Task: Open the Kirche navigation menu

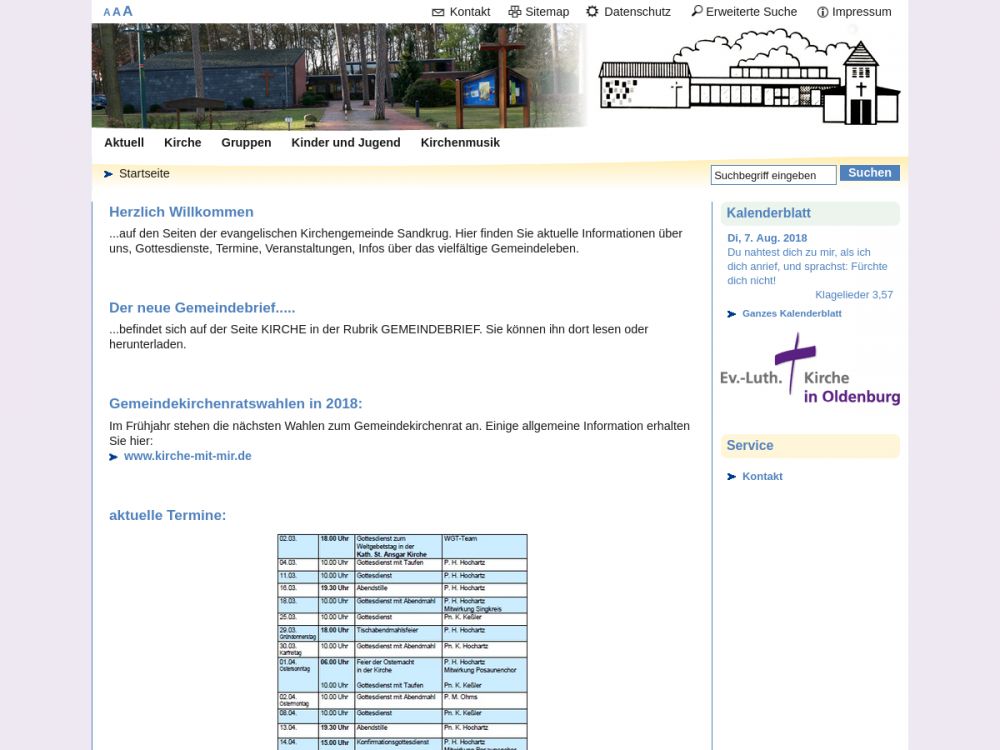Action: [x=183, y=143]
